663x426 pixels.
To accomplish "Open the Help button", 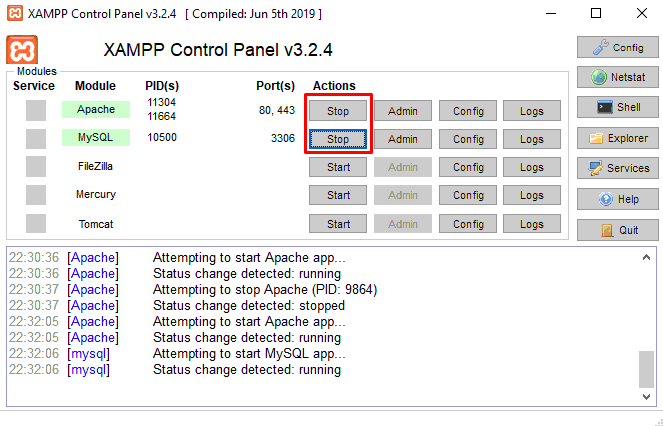I will 618,199.
